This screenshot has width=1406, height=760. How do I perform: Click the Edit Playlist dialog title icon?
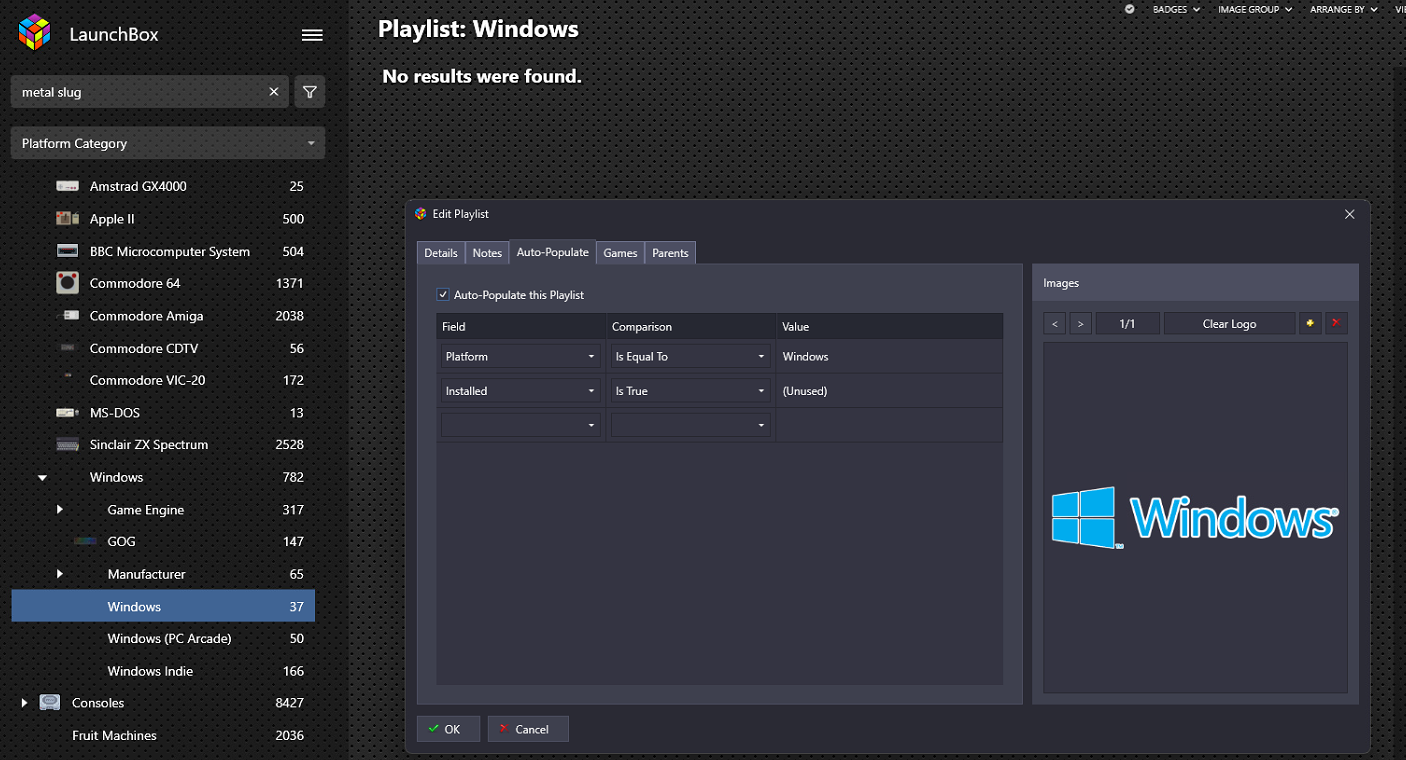[421, 214]
